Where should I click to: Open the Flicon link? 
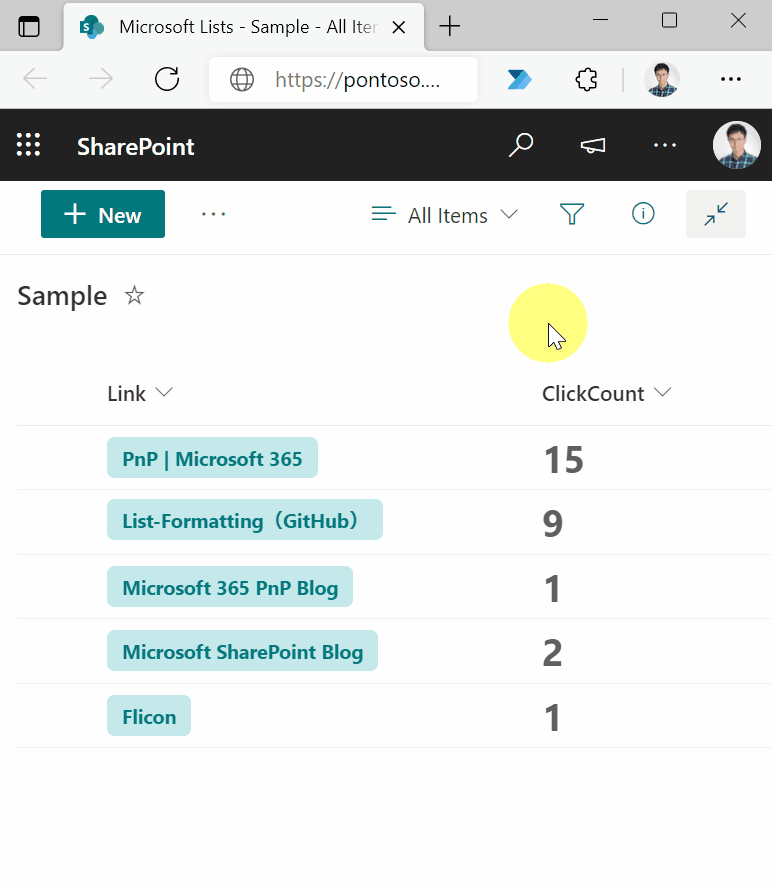pos(149,716)
